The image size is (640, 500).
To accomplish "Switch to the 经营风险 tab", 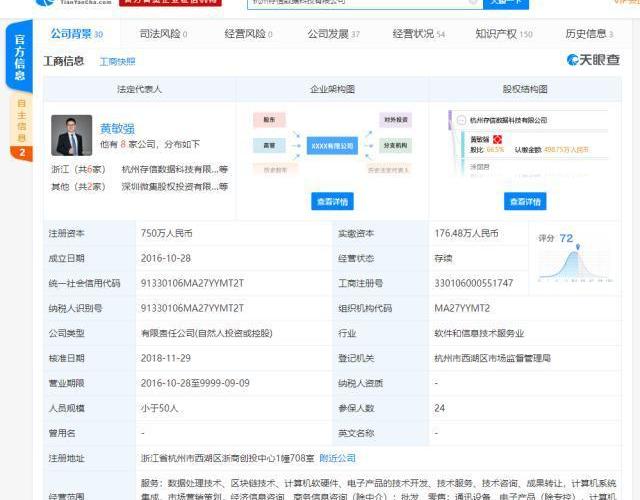I will [x=248, y=34].
